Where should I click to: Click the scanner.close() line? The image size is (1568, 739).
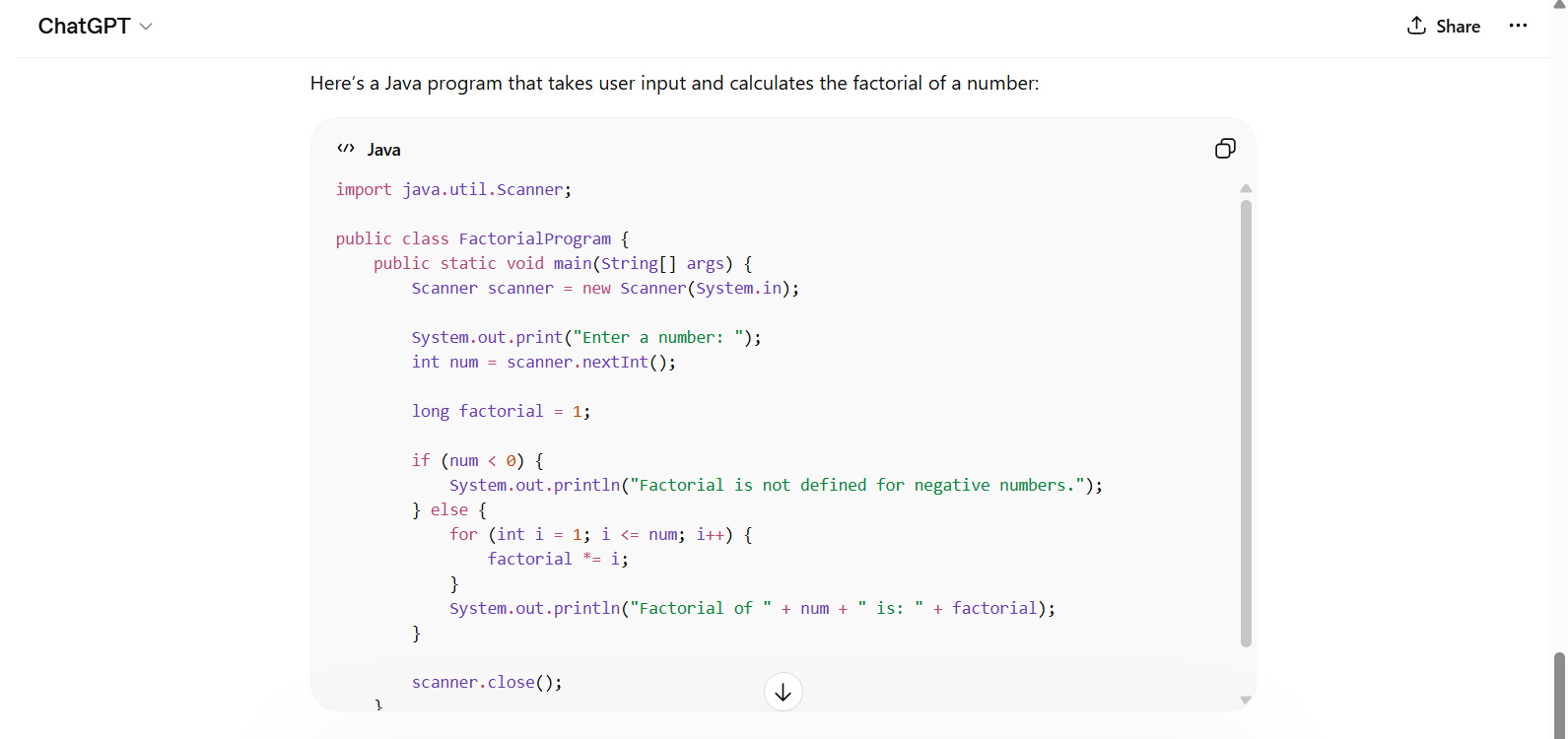(487, 682)
